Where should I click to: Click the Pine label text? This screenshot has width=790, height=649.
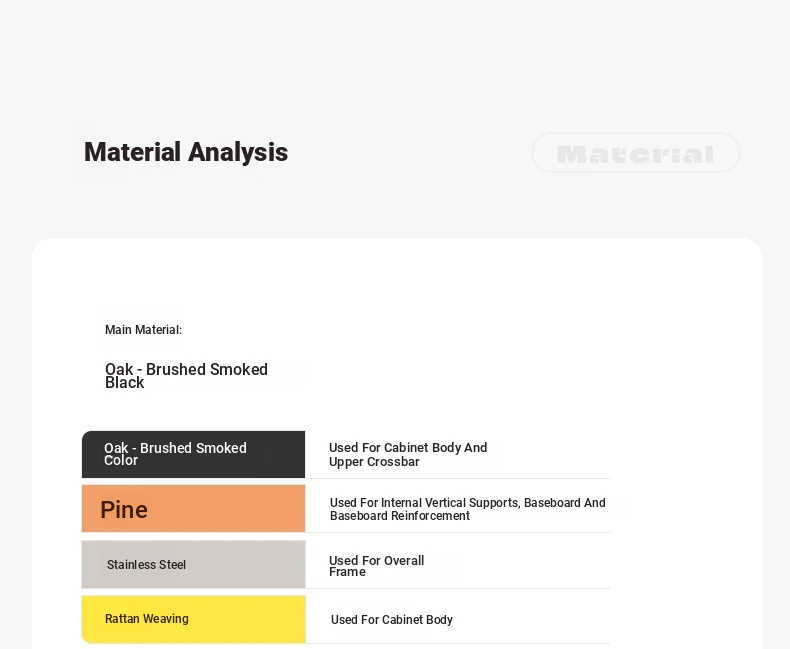(x=124, y=510)
